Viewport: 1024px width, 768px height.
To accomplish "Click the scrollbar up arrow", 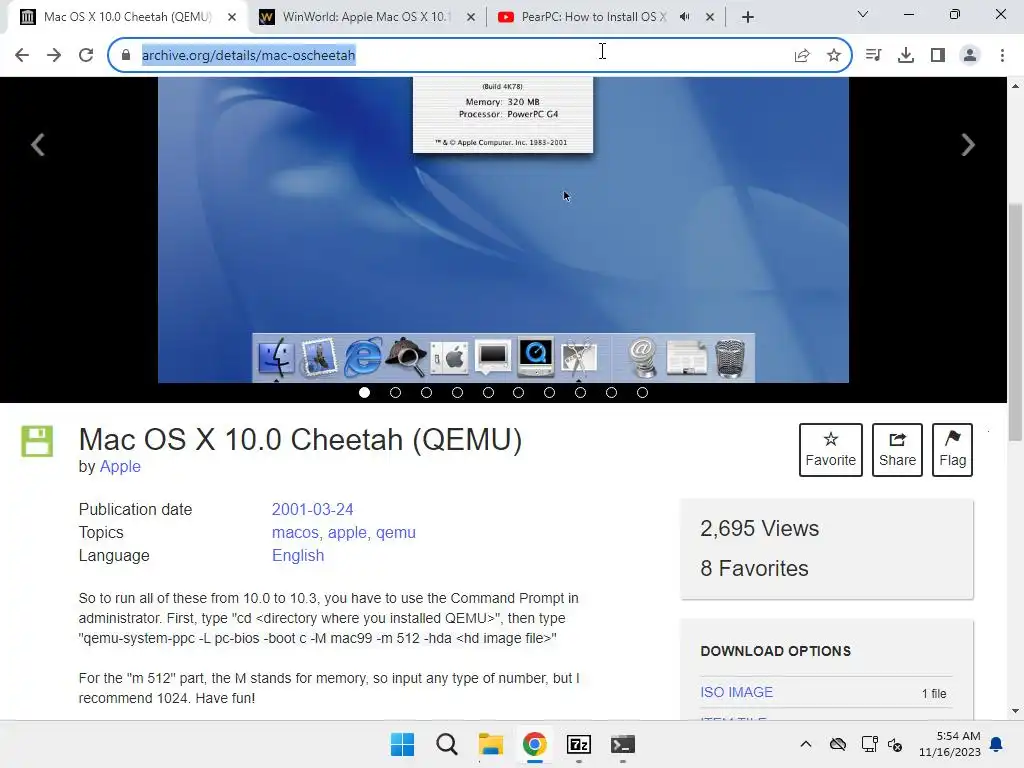I will point(1015,86).
